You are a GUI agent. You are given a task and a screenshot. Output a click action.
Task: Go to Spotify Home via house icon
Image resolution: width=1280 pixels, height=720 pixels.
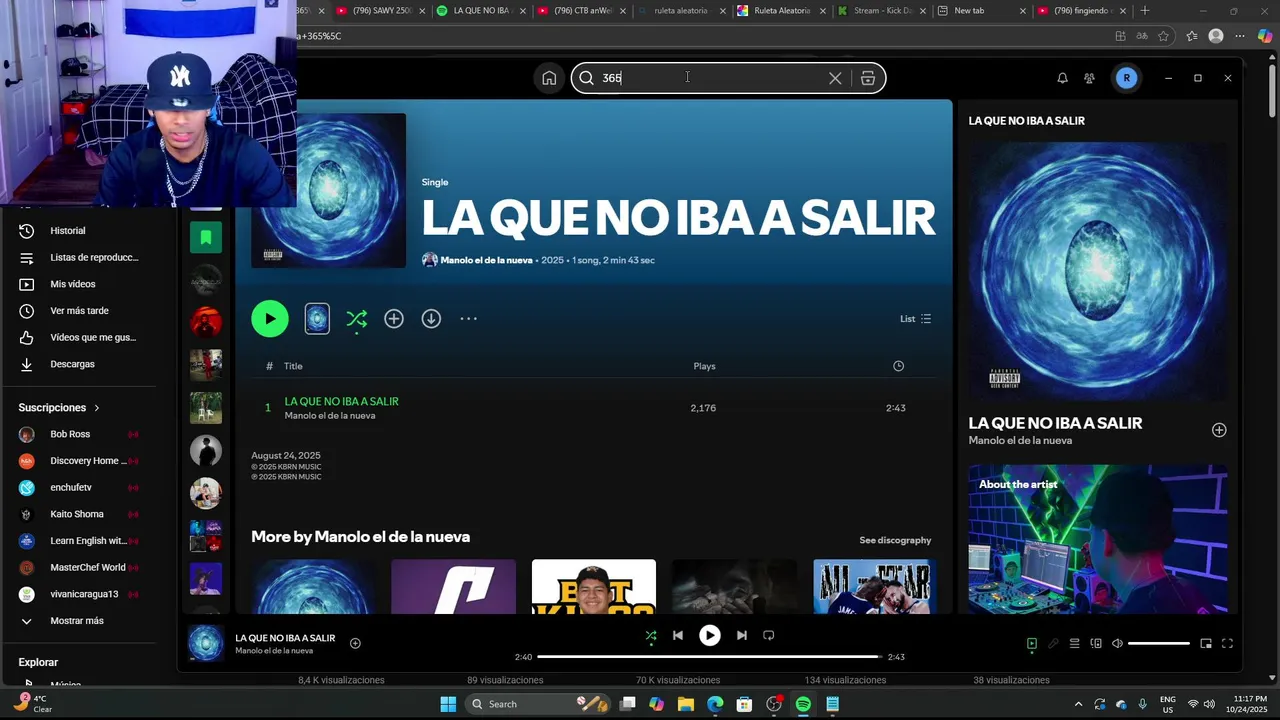tap(549, 78)
